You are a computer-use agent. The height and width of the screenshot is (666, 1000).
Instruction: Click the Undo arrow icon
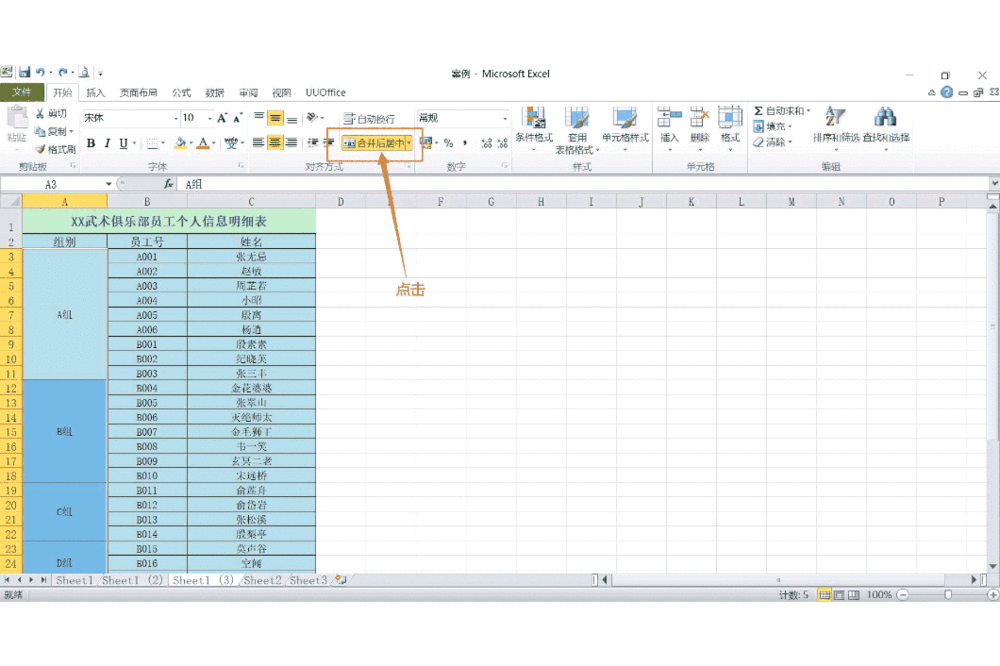tap(41, 73)
